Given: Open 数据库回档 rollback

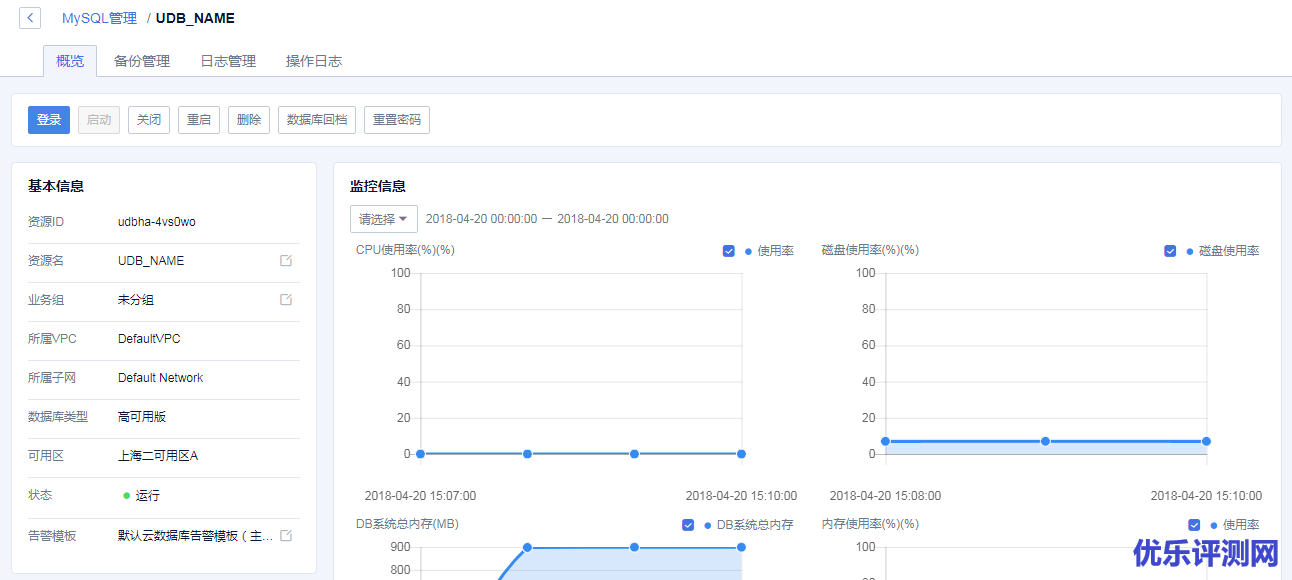Looking at the screenshot, I should pos(317,120).
